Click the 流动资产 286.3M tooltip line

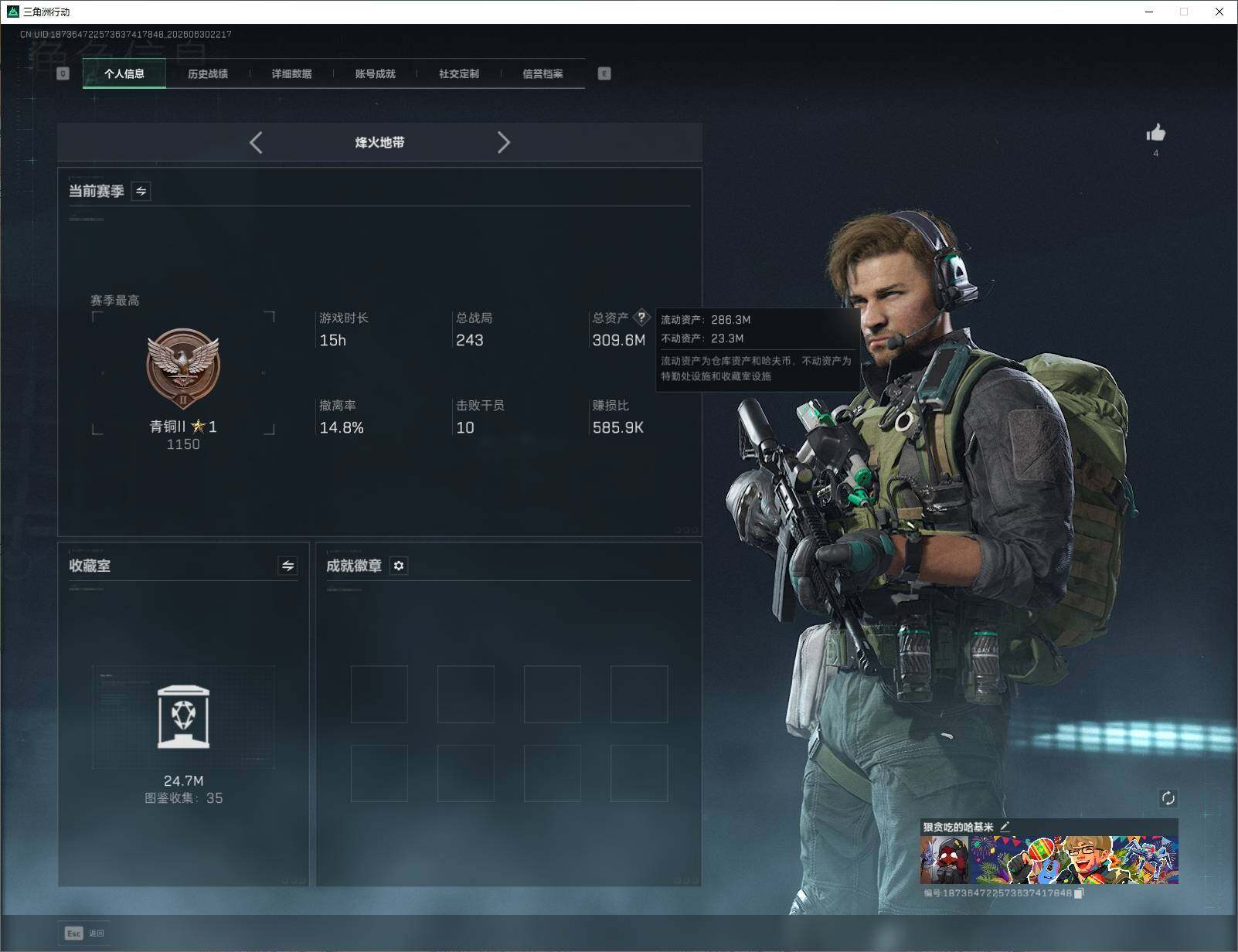click(706, 319)
